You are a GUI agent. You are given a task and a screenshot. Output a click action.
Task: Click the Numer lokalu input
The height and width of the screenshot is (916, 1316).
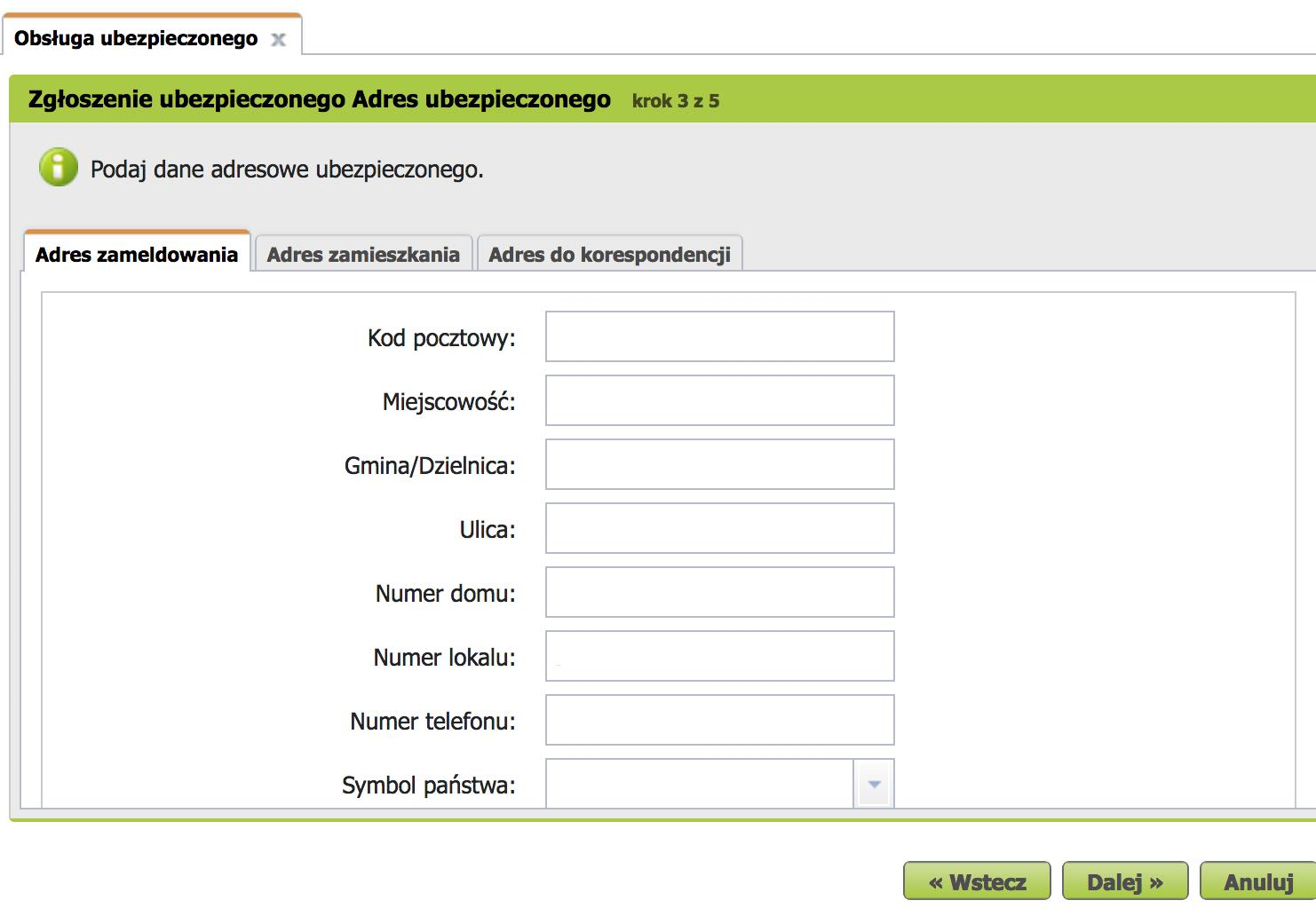[719, 656]
